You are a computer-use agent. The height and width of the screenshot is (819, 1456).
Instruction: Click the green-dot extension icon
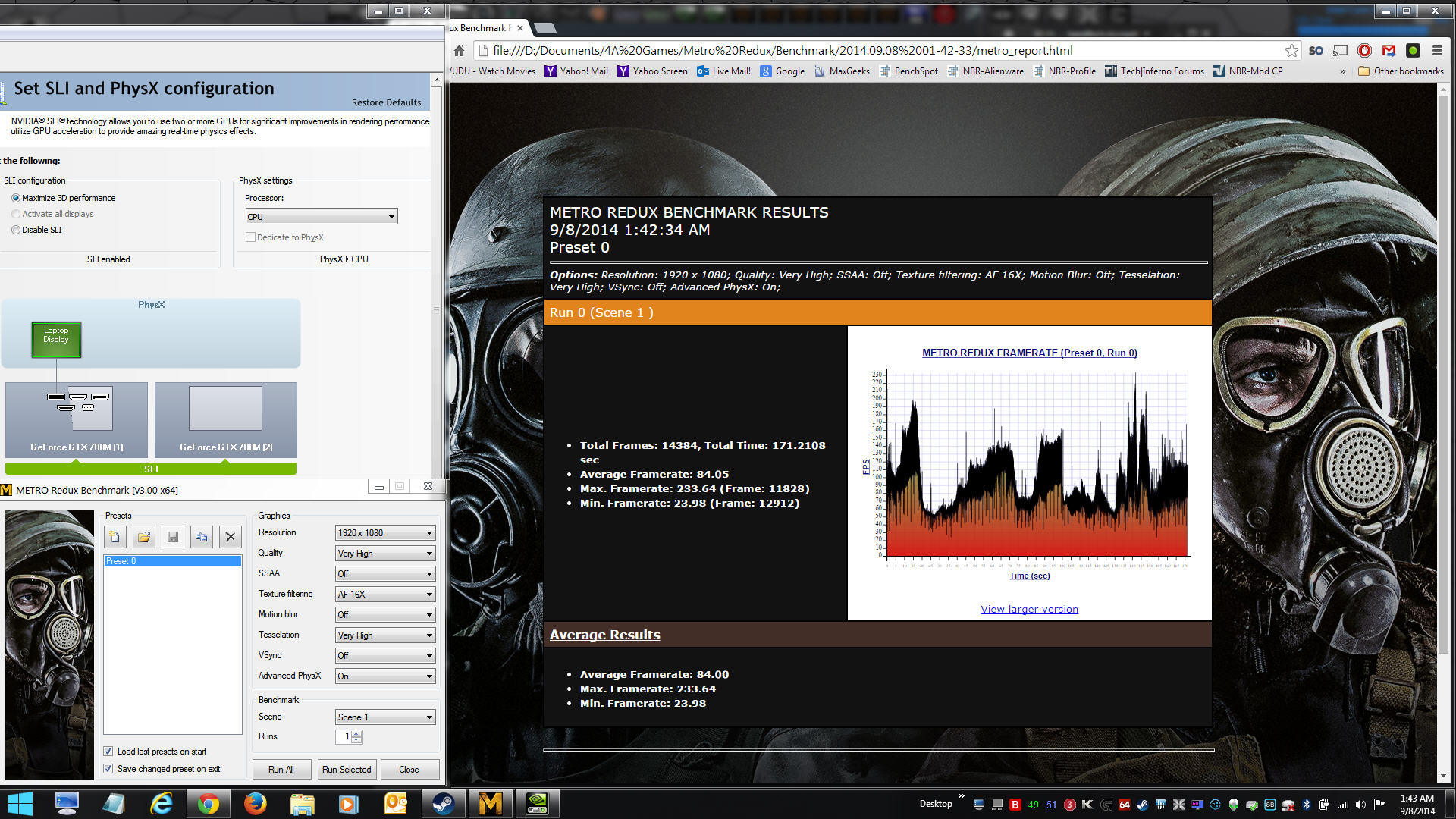coord(1413,50)
